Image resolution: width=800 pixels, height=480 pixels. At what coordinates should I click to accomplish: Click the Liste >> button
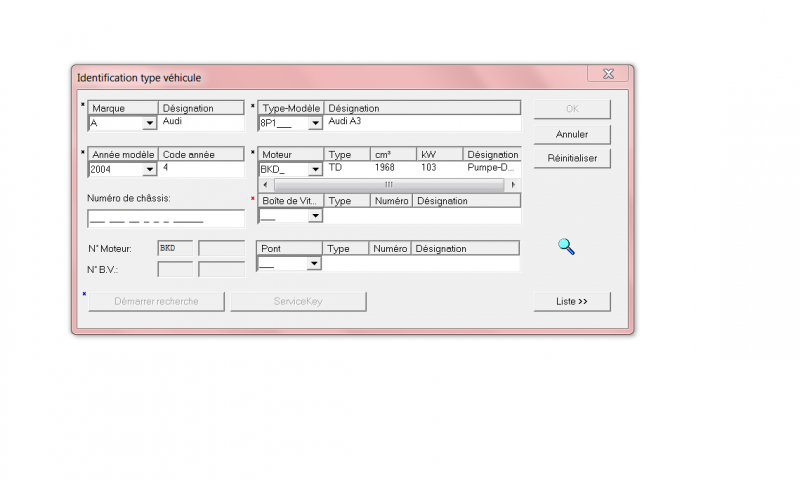click(x=572, y=301)
